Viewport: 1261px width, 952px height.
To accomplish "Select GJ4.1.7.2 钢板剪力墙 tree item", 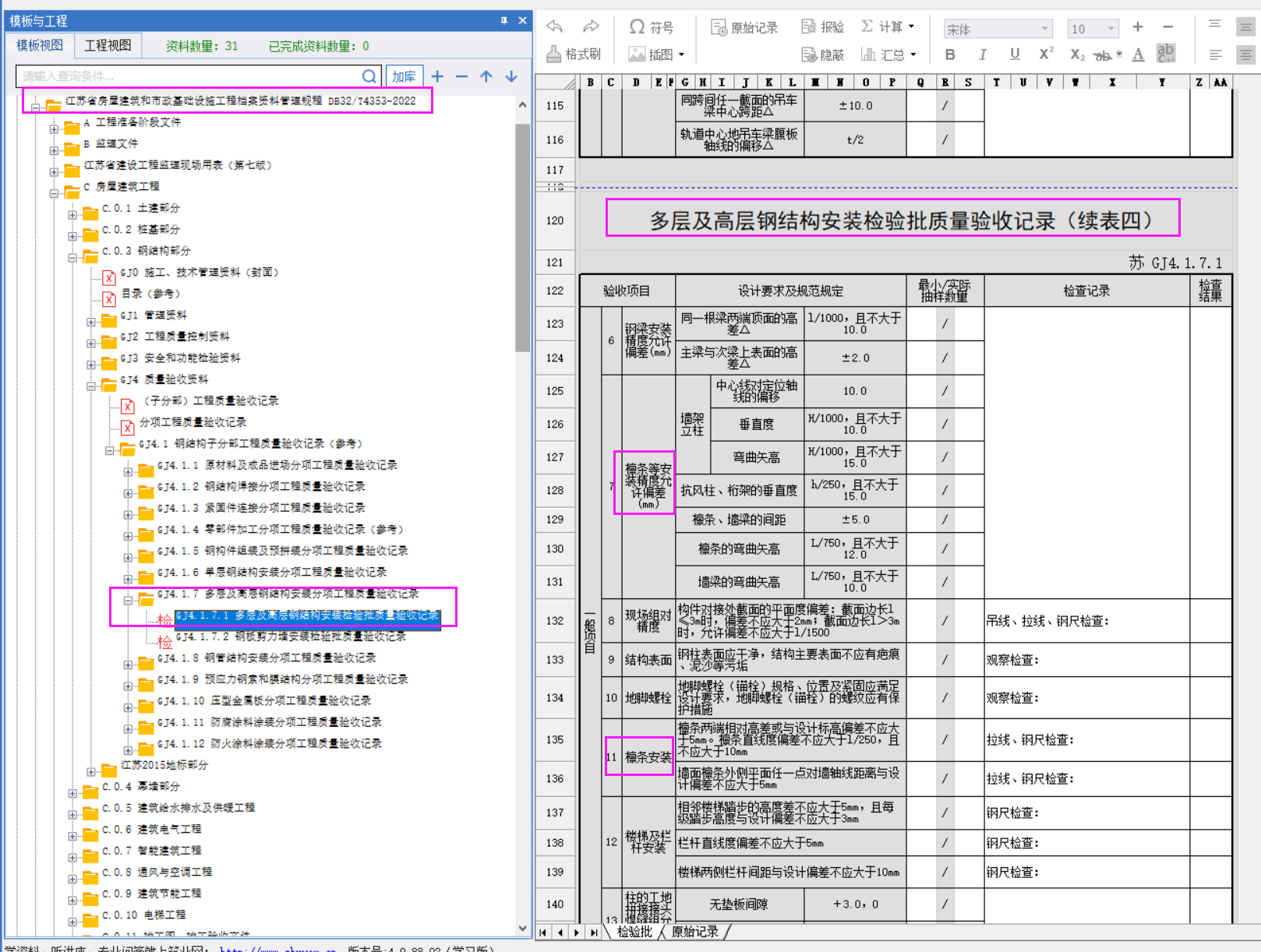I will [x=291, y=636].
